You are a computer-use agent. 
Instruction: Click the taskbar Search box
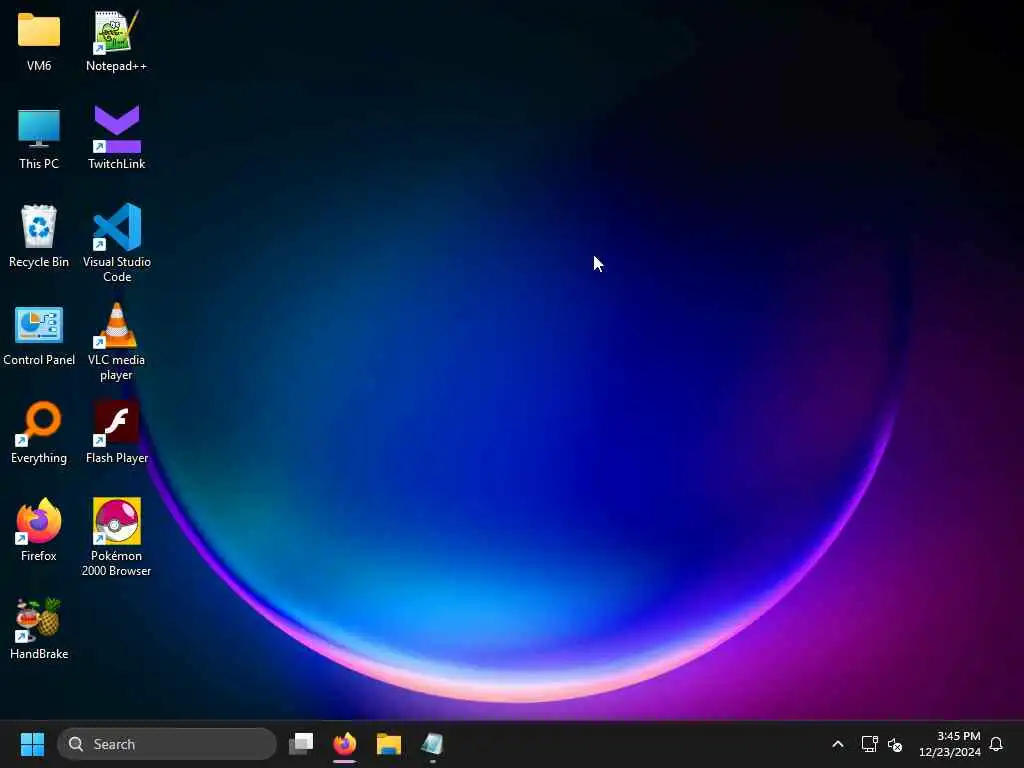pyautogui.click(x=167, y=744)
